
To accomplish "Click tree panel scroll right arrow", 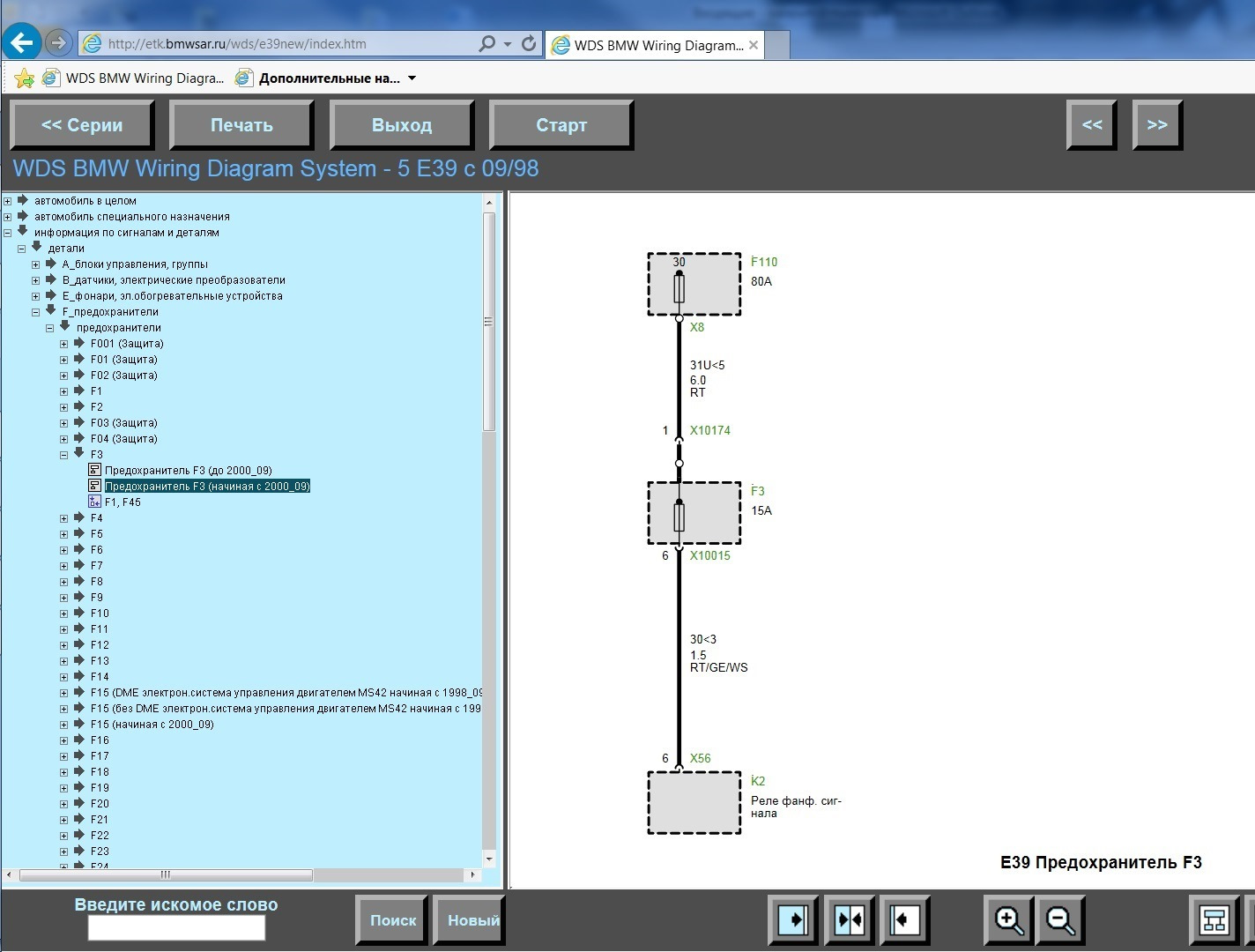I will (x=473, y=875).
